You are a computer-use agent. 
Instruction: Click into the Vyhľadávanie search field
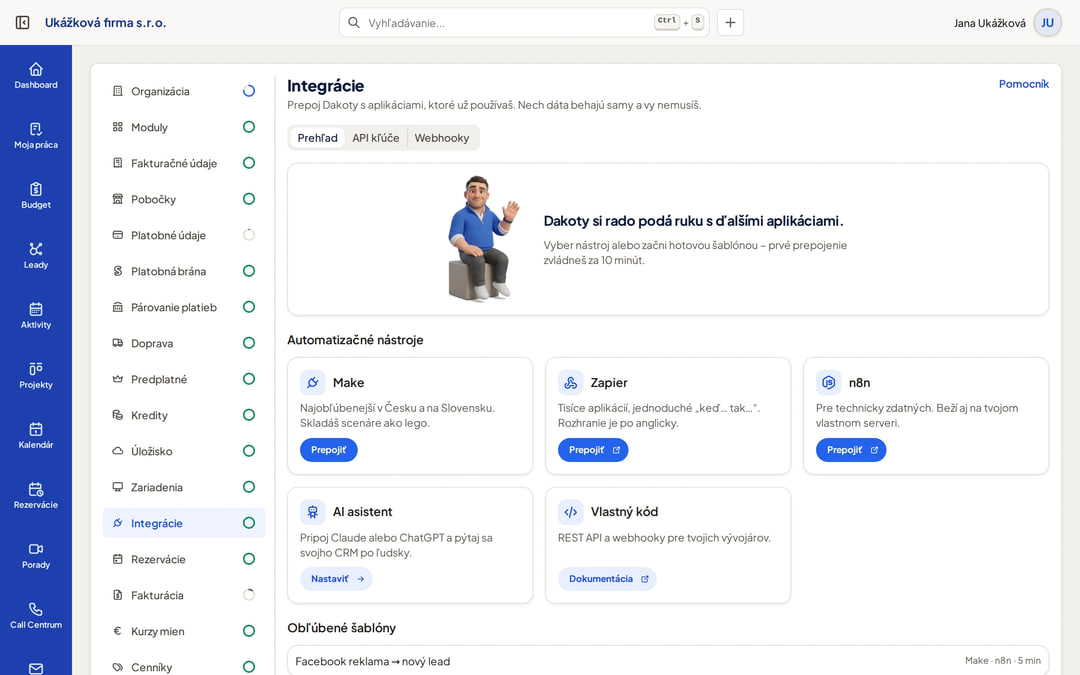523,23
